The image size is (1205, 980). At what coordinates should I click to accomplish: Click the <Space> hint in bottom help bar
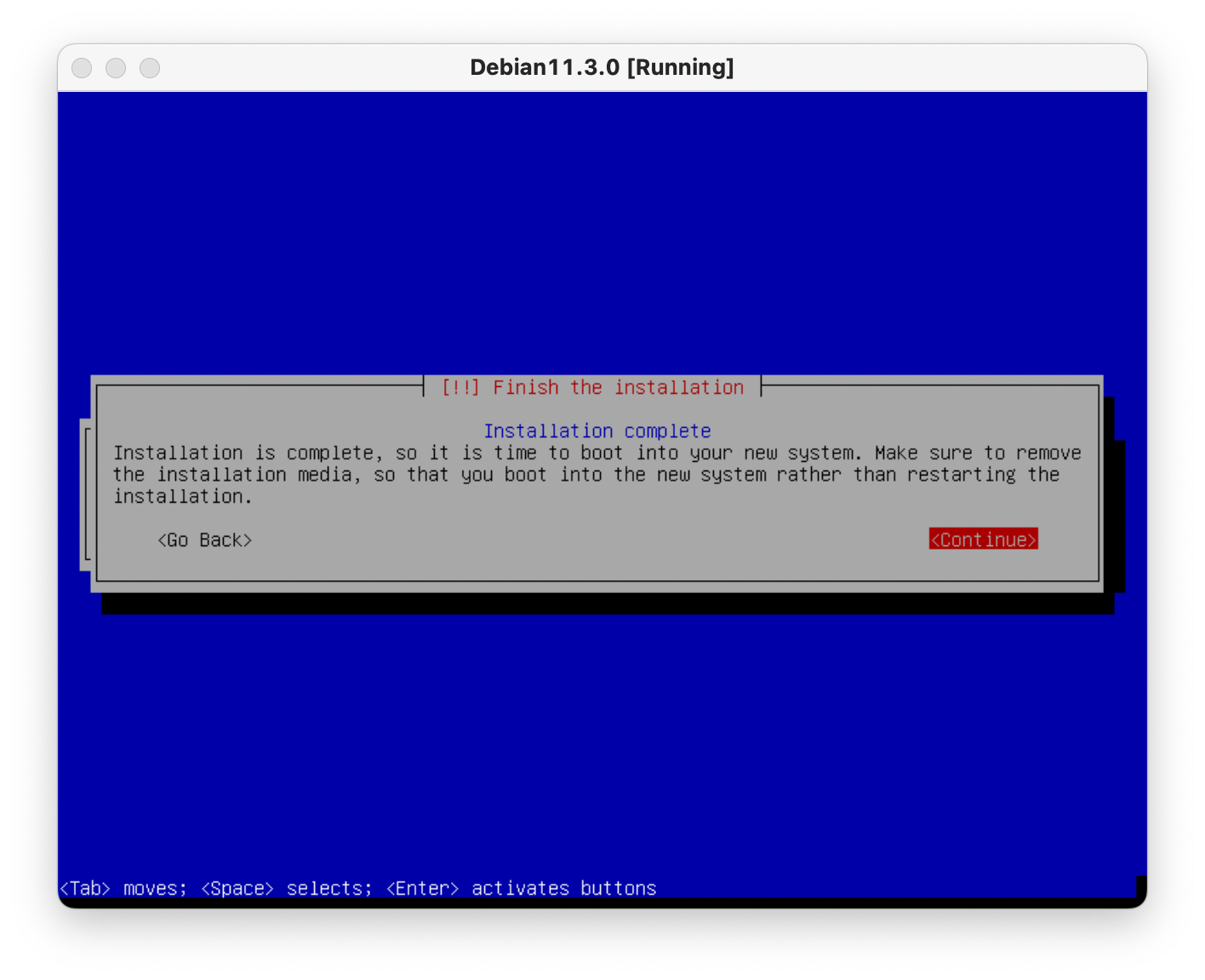pyautogui.click(x=237, y=888)
